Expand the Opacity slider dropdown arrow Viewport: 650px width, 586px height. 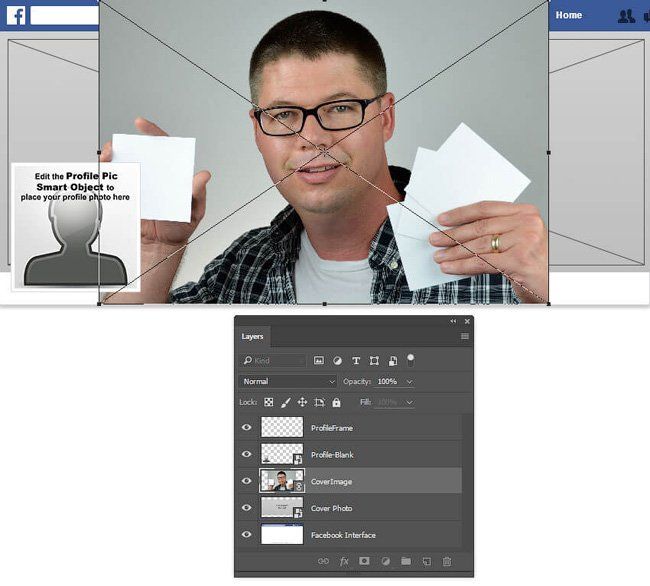pos(410,381)
